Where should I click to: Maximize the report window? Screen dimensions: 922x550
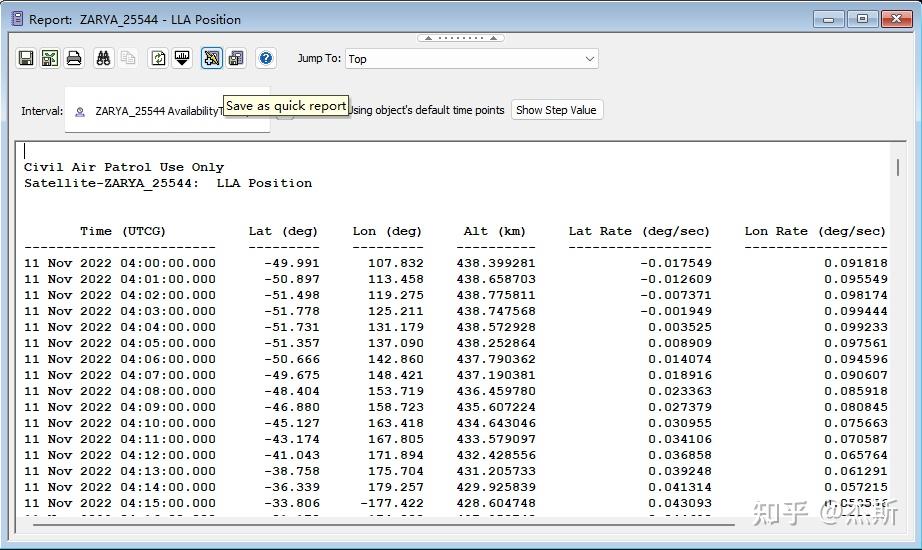click(x=862, y=19)
